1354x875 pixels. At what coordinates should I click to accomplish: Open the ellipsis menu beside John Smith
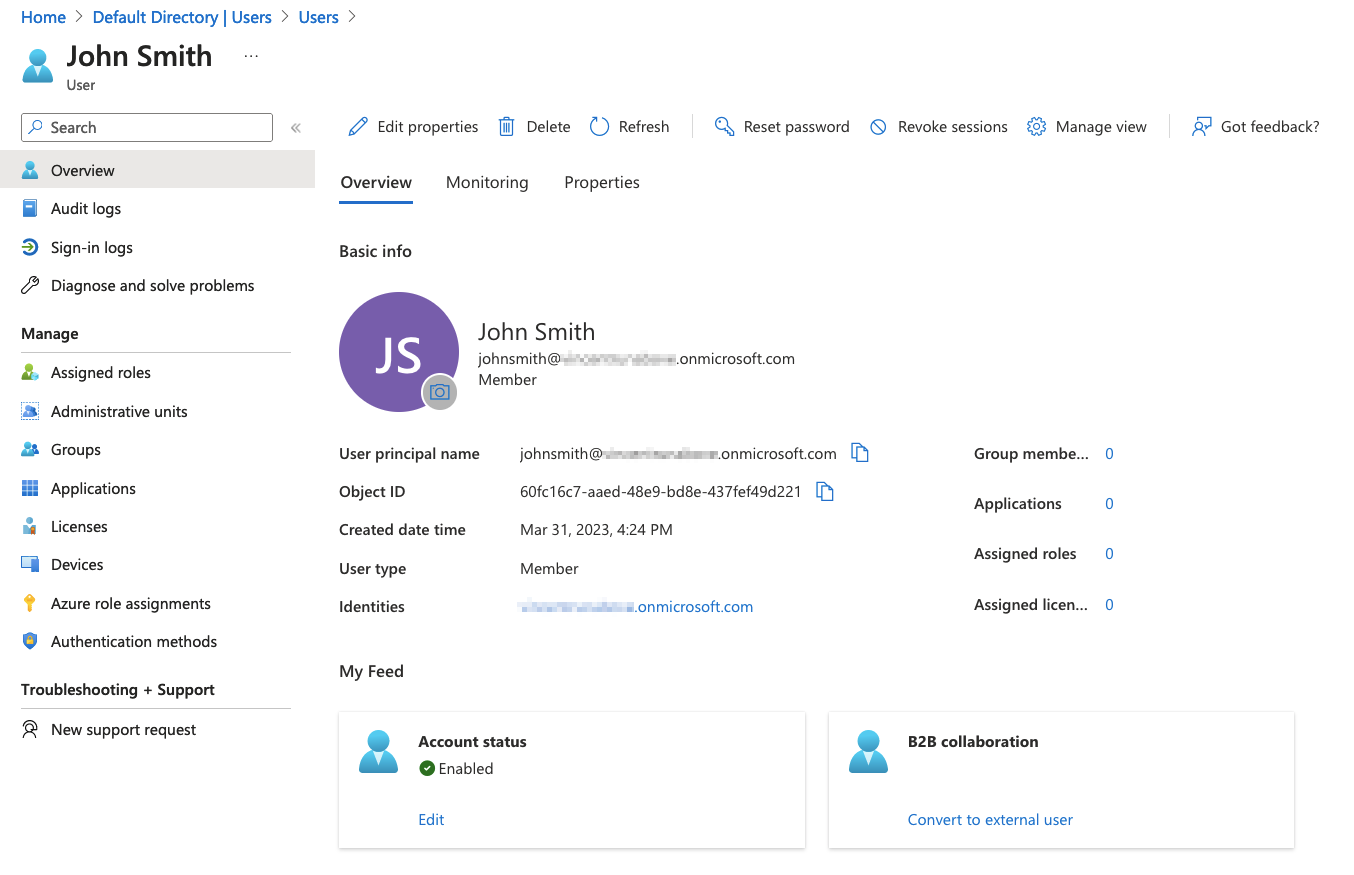pos(251,57)
